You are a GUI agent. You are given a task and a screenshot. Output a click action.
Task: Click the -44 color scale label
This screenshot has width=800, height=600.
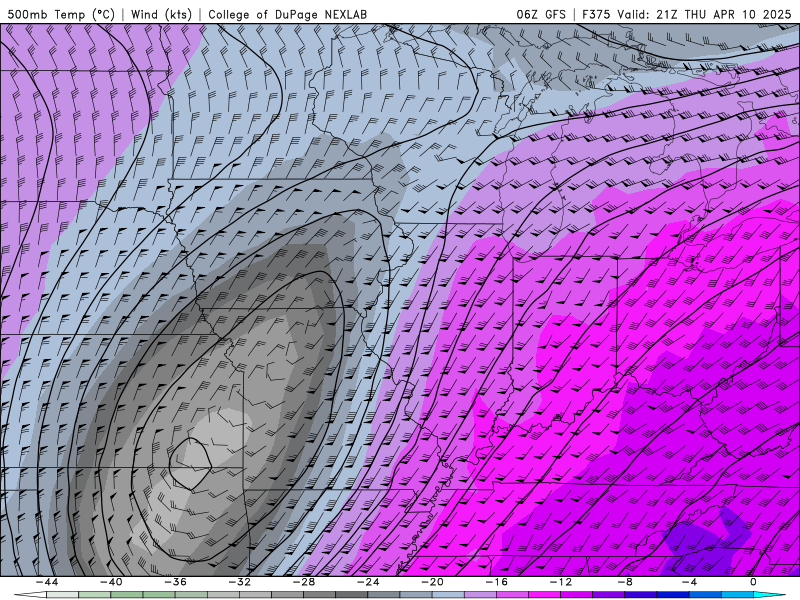tap(47, 582)
